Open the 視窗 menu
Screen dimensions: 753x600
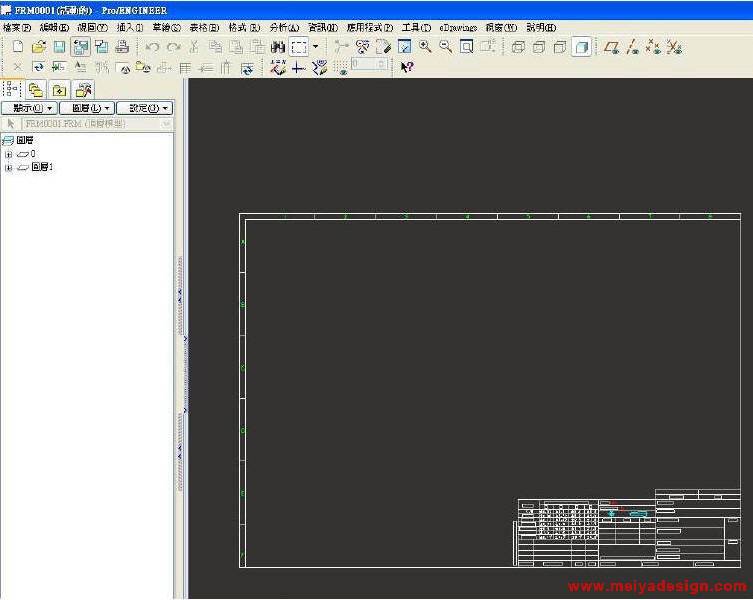point(501,28)
